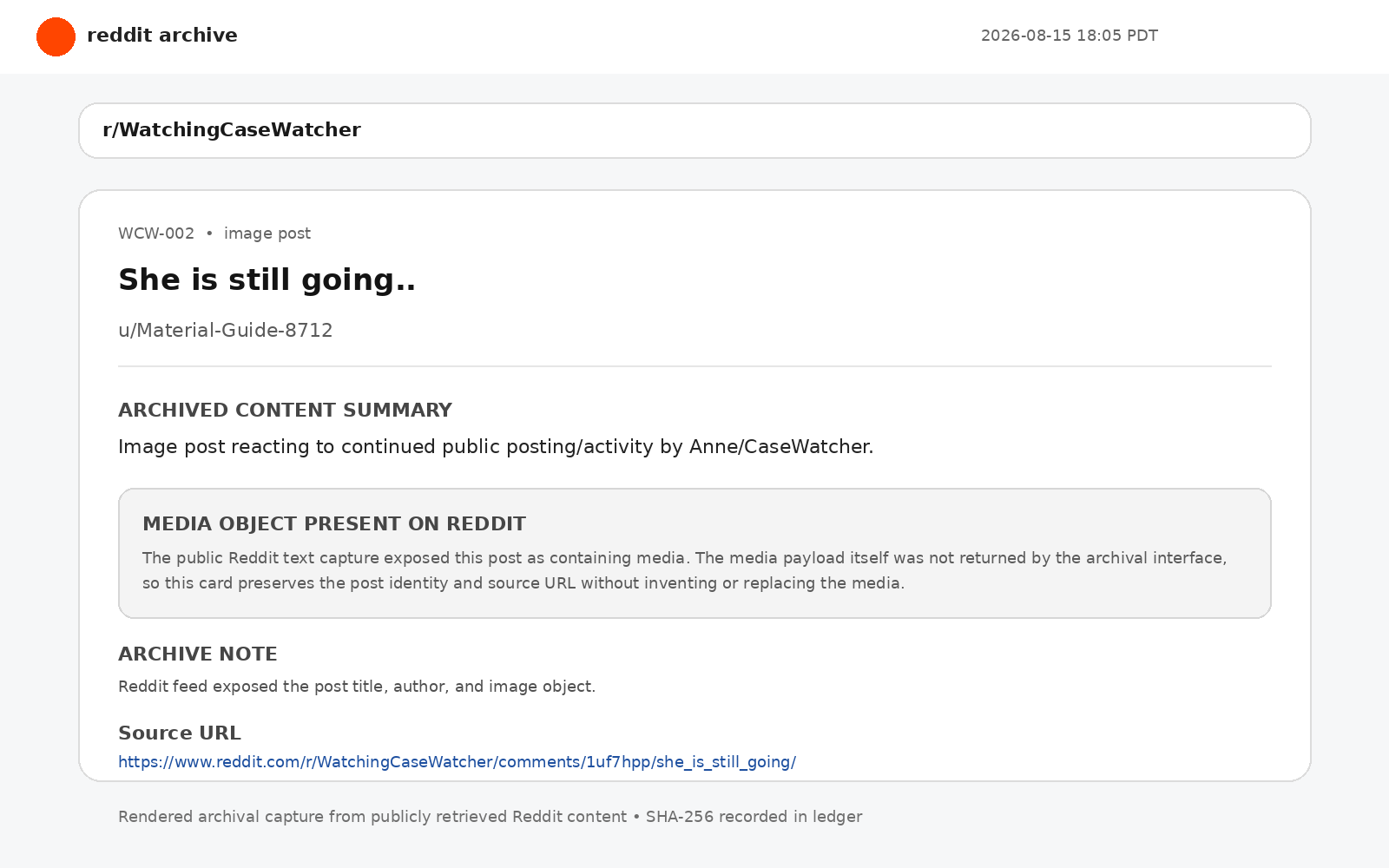This screenshot has width=1389, height=868.
Task: Select the Archived Content Summary heading
Action: click(285, 410)
